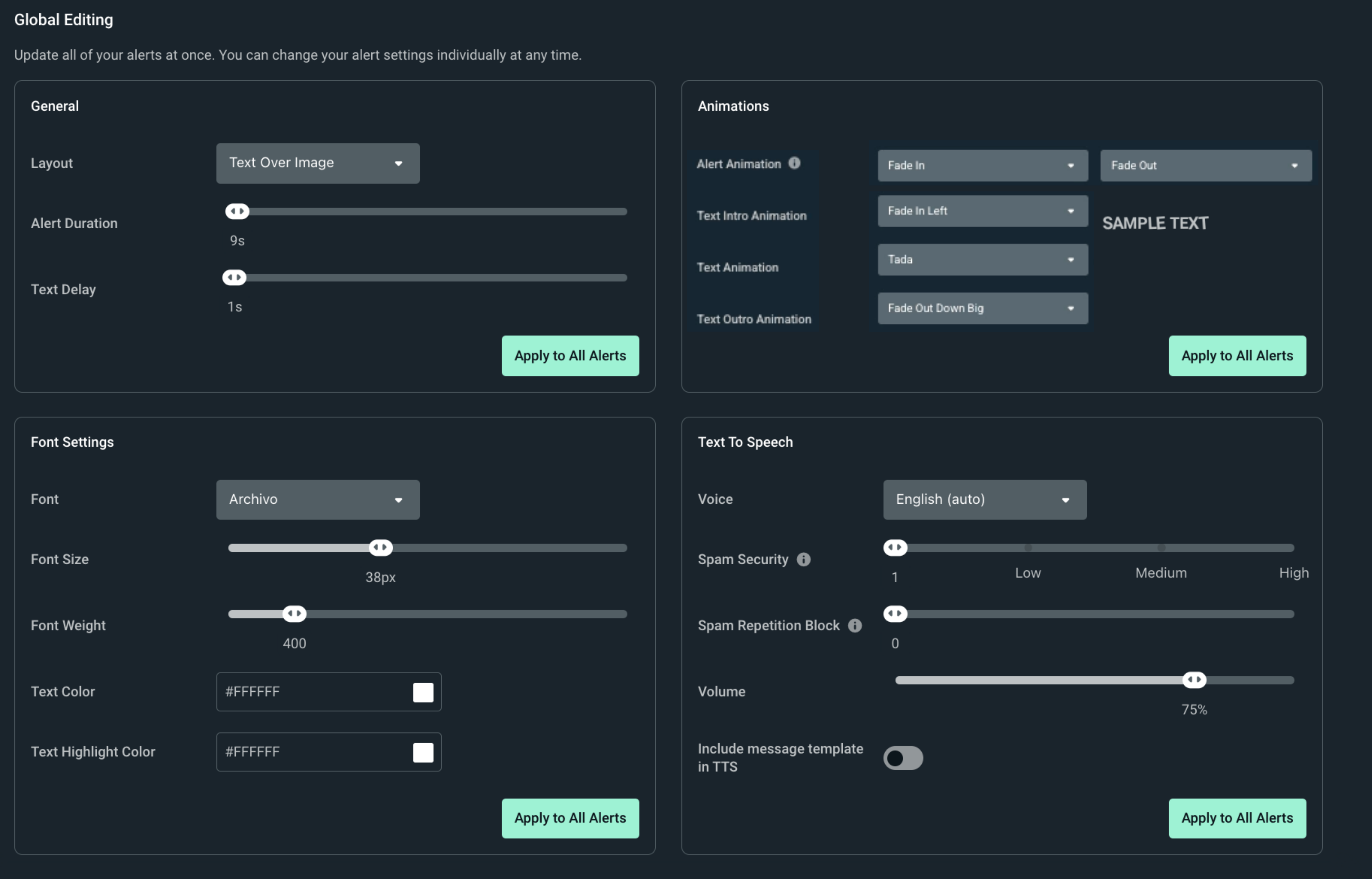This screenshot has height=879, width=1372.
Task: Click the Spam Security info icon
Action: [803, 559]
